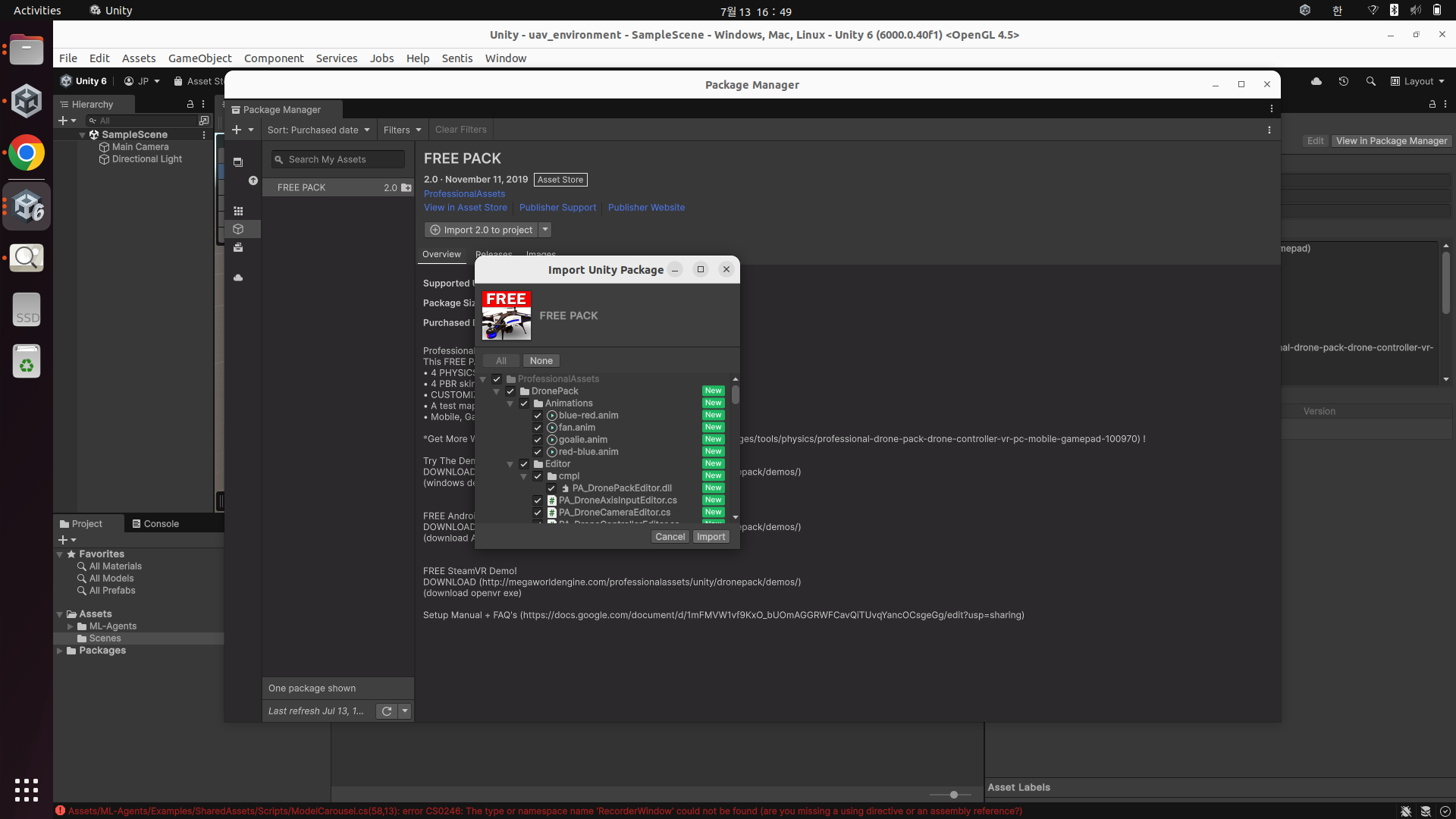This screenshot has width=1456, height=819.
Task: Launch Google Chrome from the dock
Action: (x=27, y=154)
